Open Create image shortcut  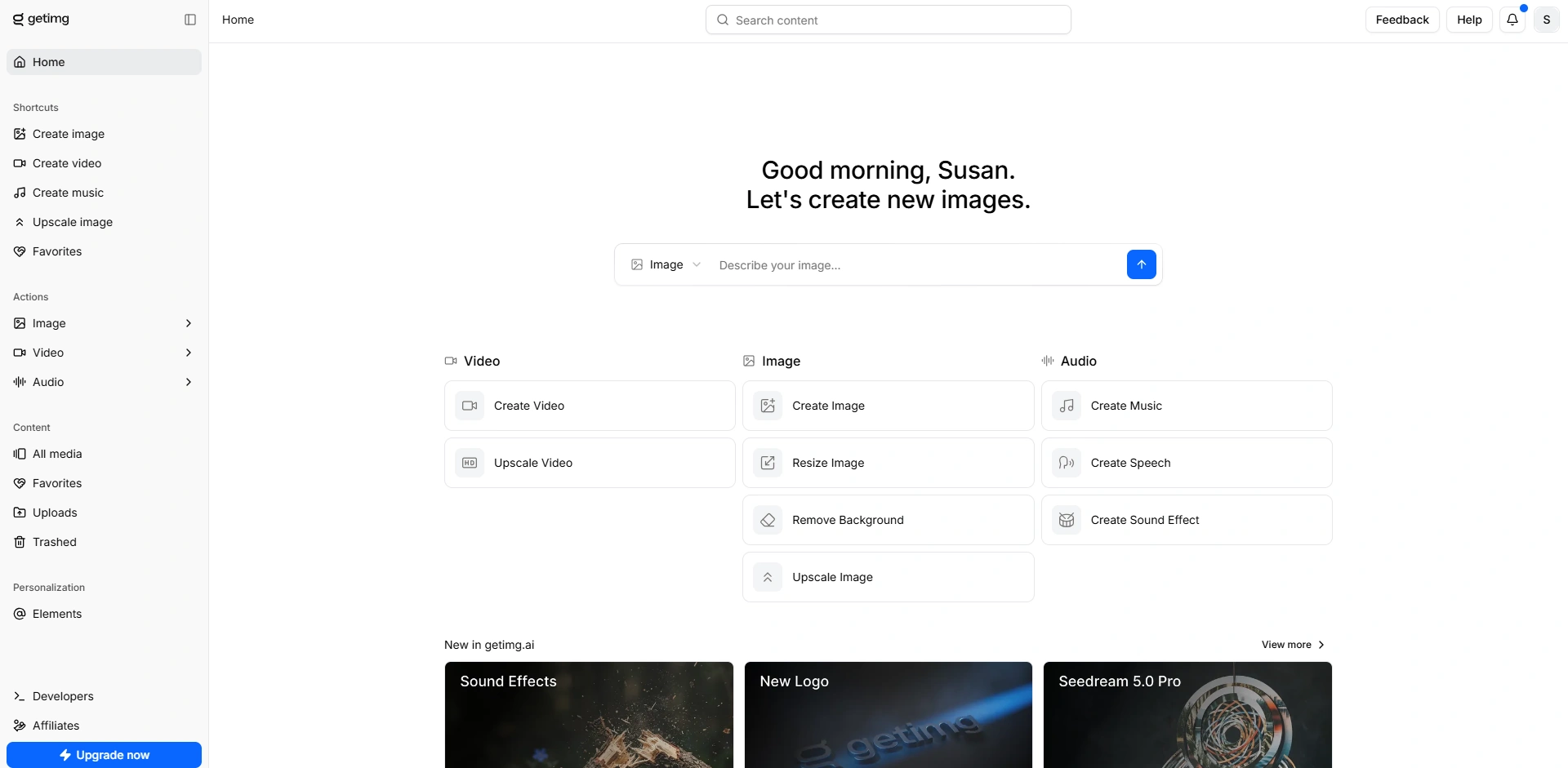(x=104, y=134)
